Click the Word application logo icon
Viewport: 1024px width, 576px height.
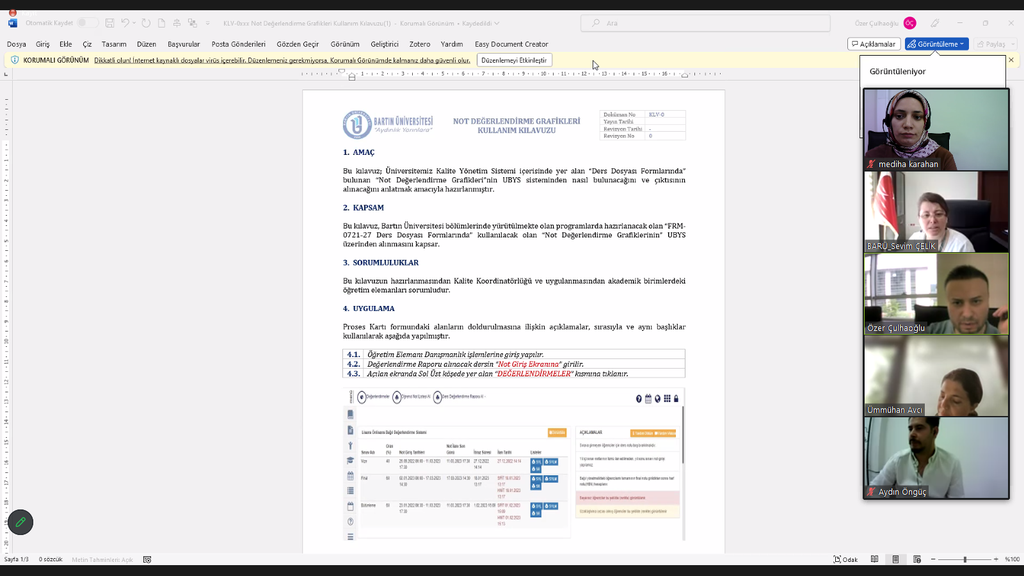click(12, 23)
